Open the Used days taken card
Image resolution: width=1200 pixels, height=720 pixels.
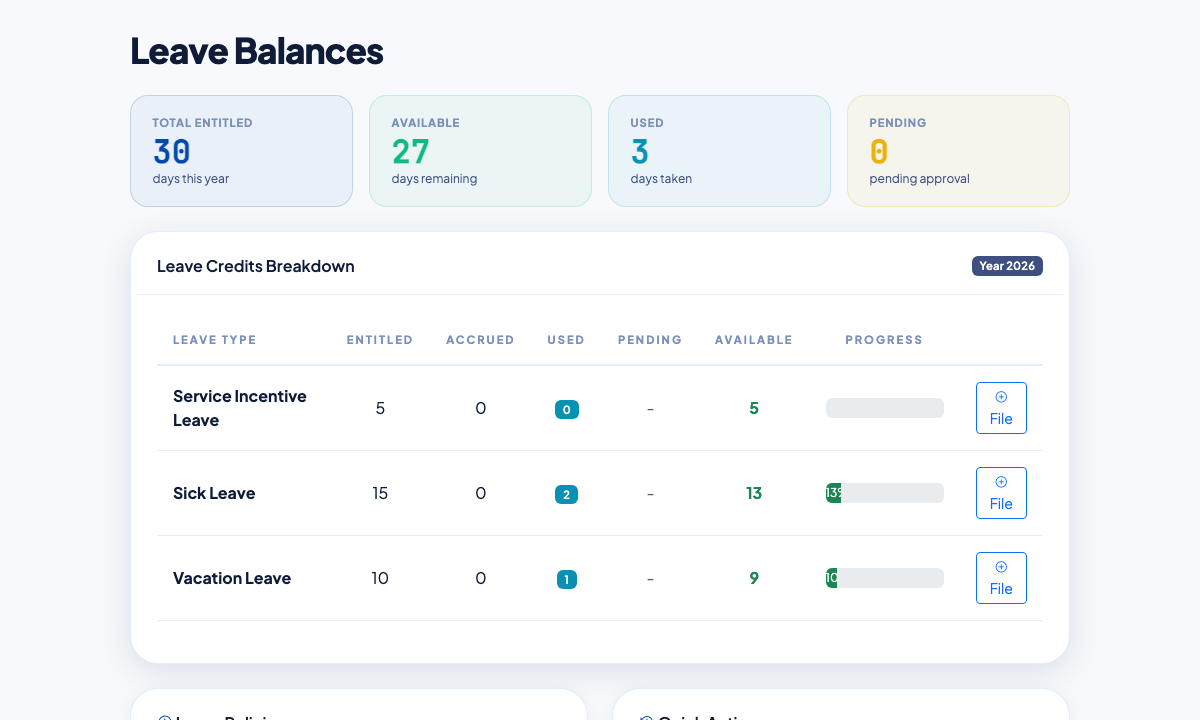[719, 151]
